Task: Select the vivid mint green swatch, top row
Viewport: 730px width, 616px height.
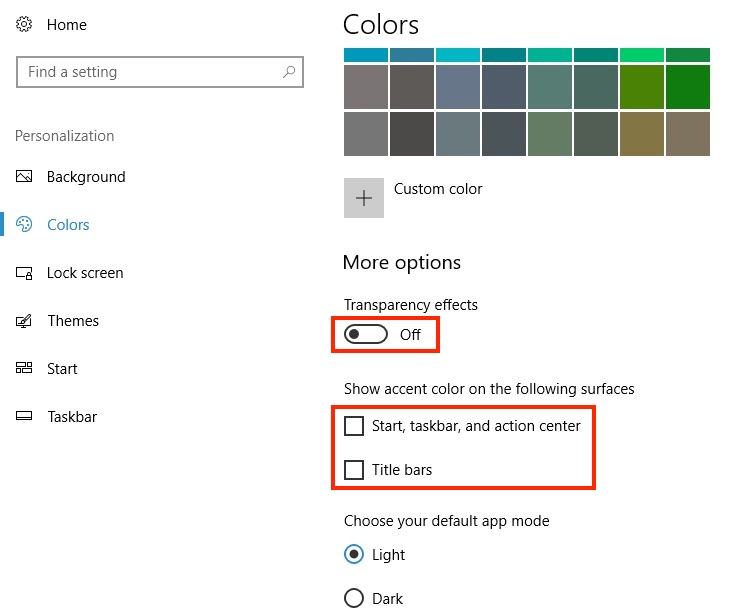Action: tap(642, 55)
